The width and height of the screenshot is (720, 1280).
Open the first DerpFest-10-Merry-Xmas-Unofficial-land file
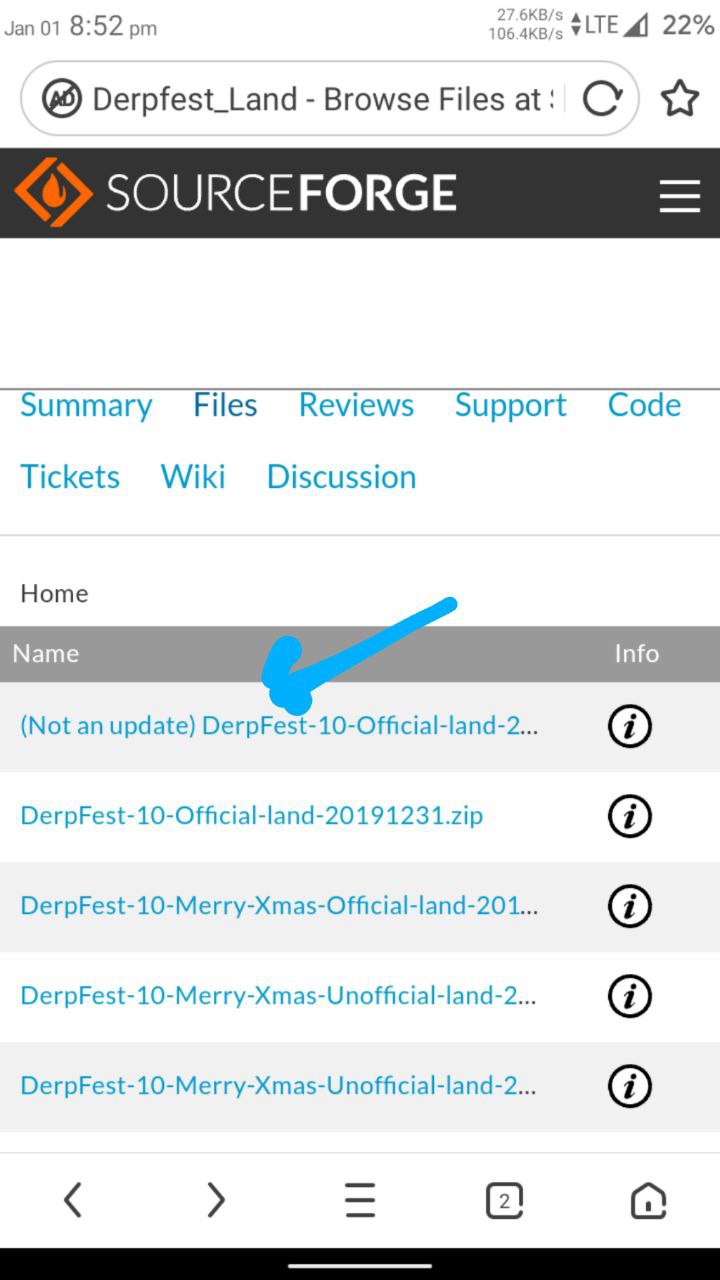(x=278, y=996)
